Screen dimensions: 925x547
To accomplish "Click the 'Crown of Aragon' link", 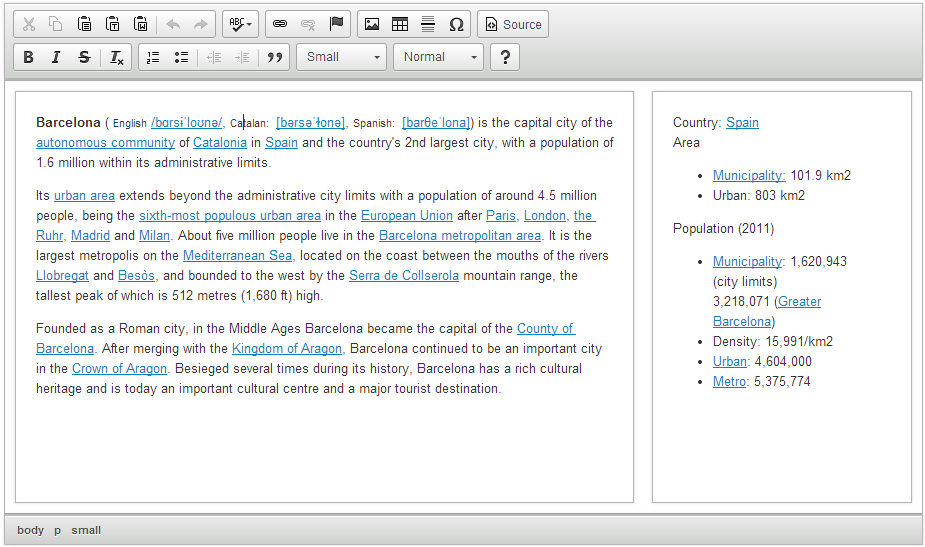I will pos(119,369).
